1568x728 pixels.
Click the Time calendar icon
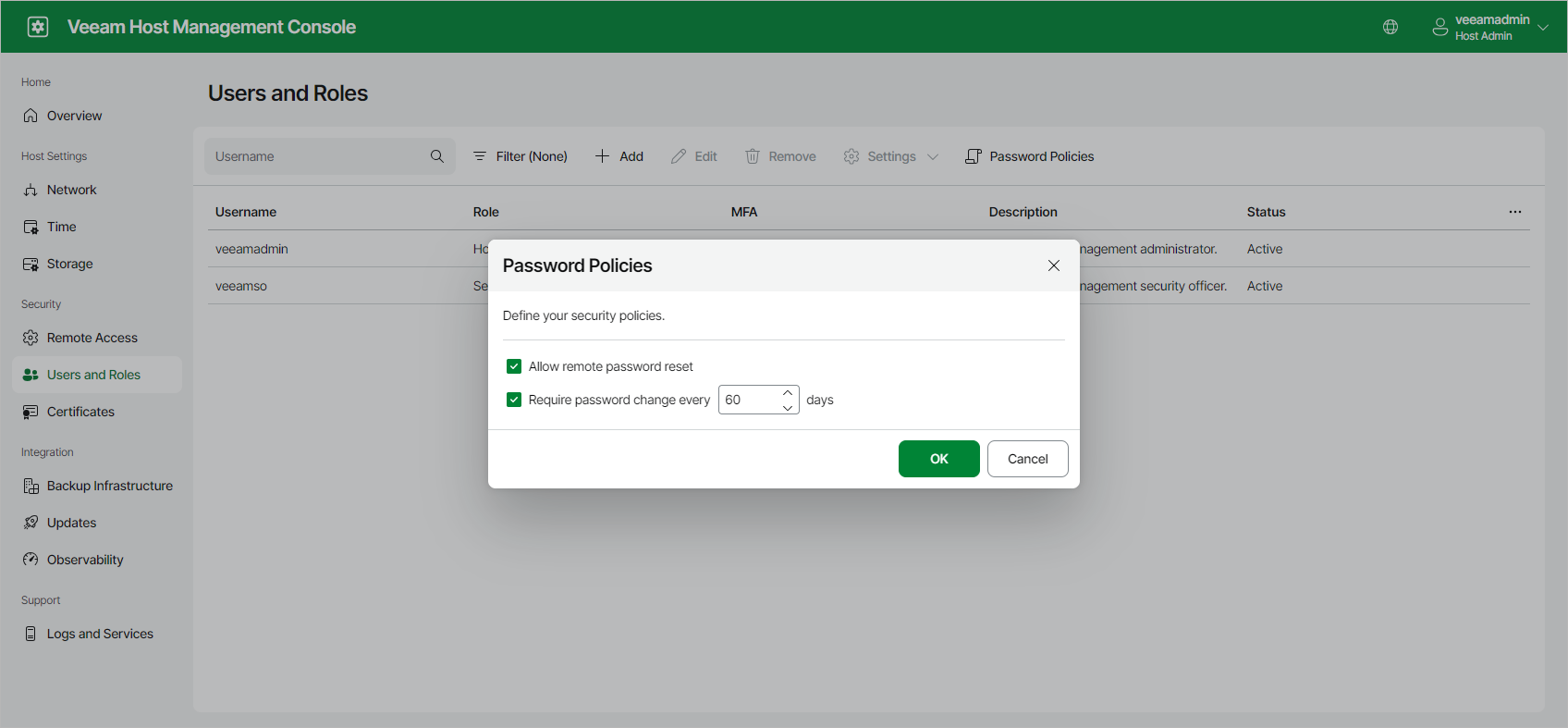click(x=31, y=227)
